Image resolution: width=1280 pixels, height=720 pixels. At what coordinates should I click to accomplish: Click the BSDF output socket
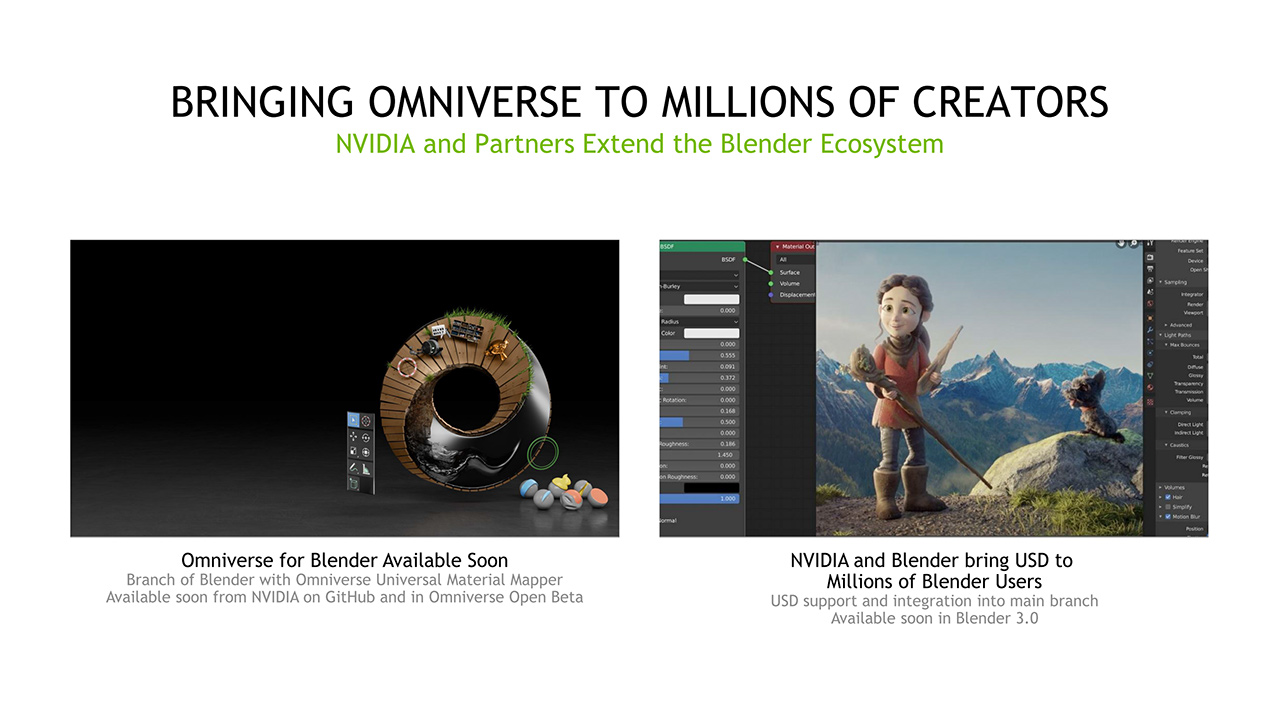[745, 260]
